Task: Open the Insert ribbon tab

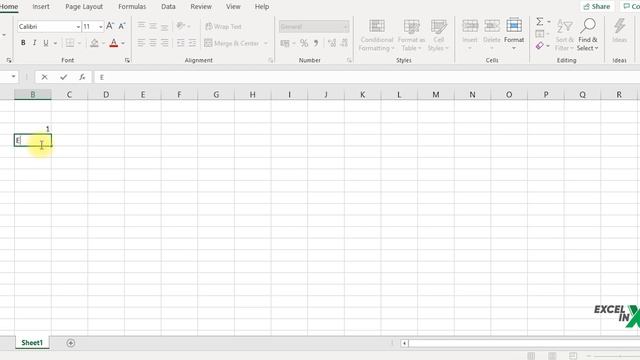Action: coord(41,7)
